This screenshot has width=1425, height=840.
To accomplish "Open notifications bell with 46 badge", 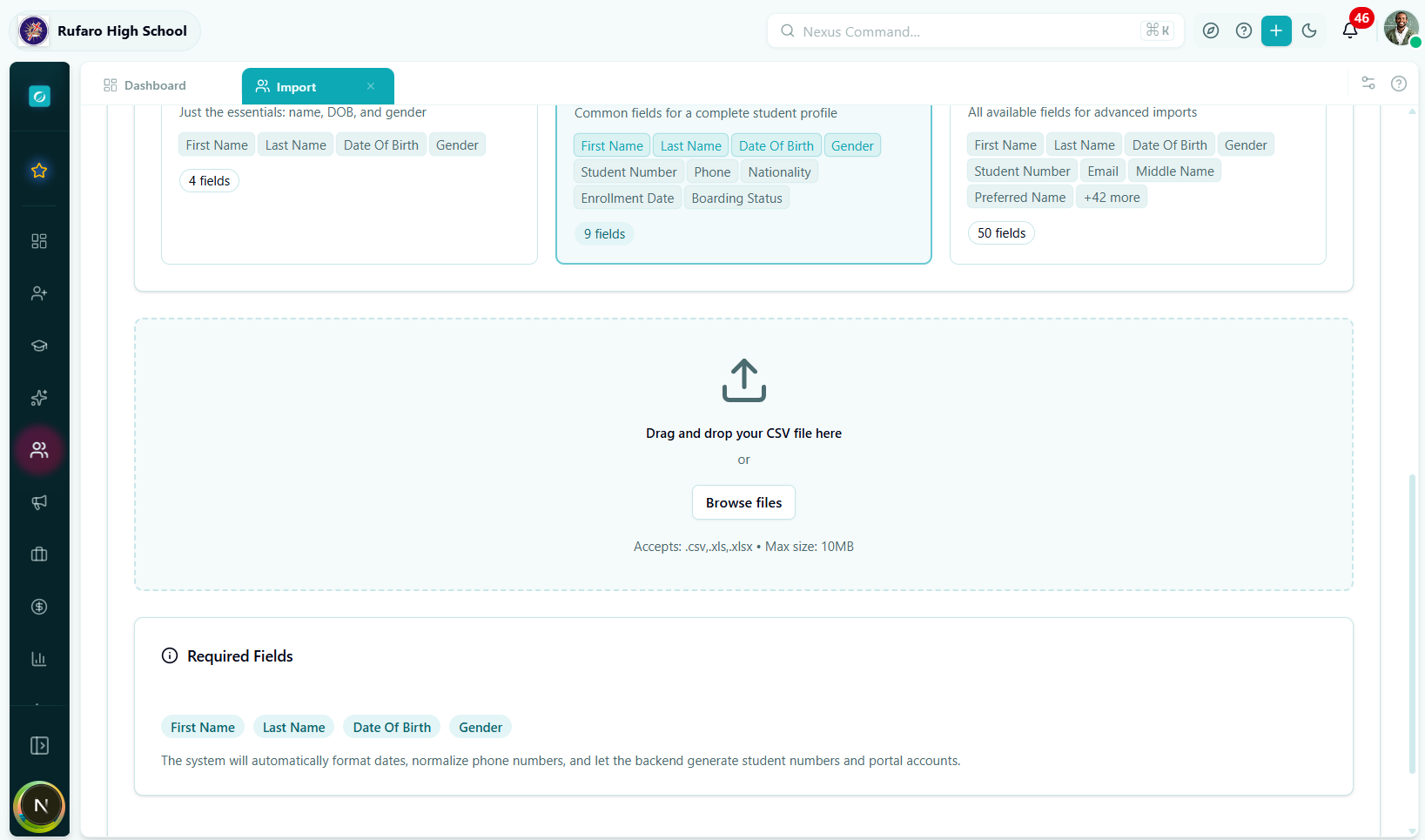I will tap(1350, 30).
